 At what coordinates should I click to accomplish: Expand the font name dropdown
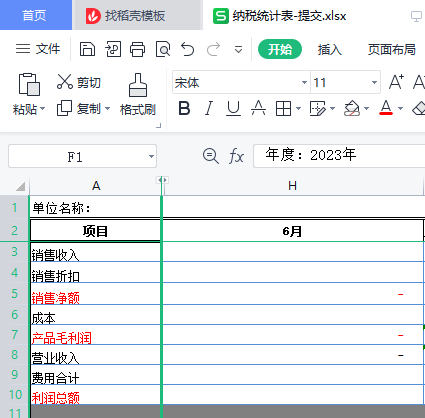304,82
